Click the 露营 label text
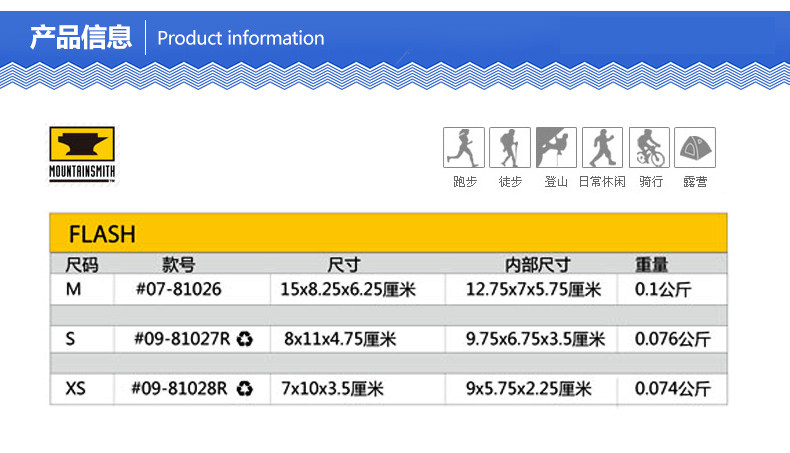 coord(695,181)
